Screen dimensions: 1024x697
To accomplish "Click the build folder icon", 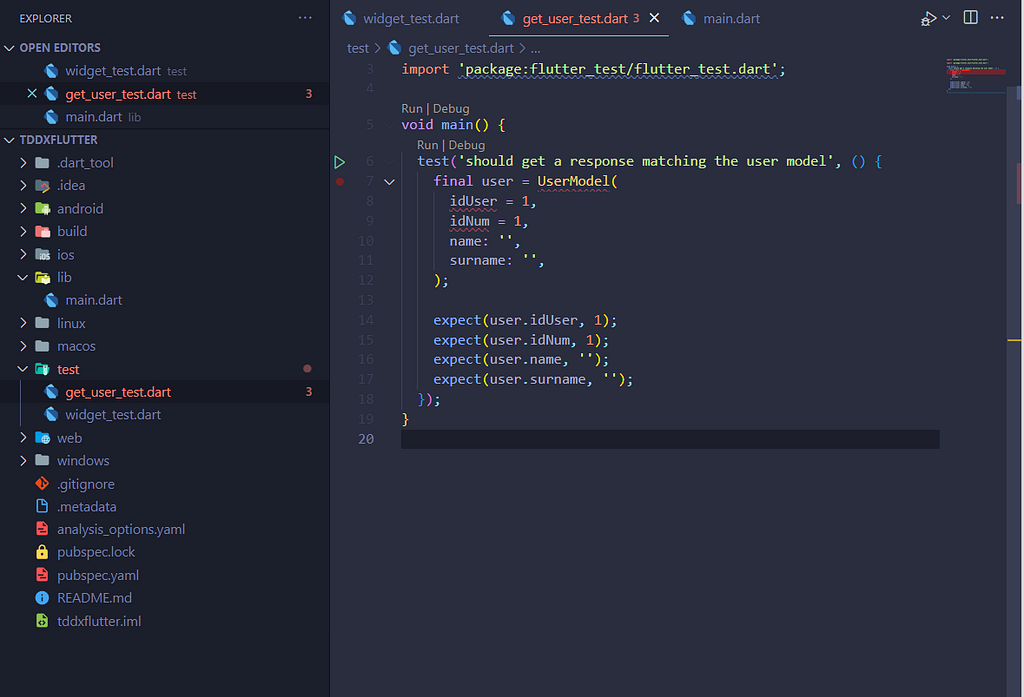I will [x=42, y=231].
